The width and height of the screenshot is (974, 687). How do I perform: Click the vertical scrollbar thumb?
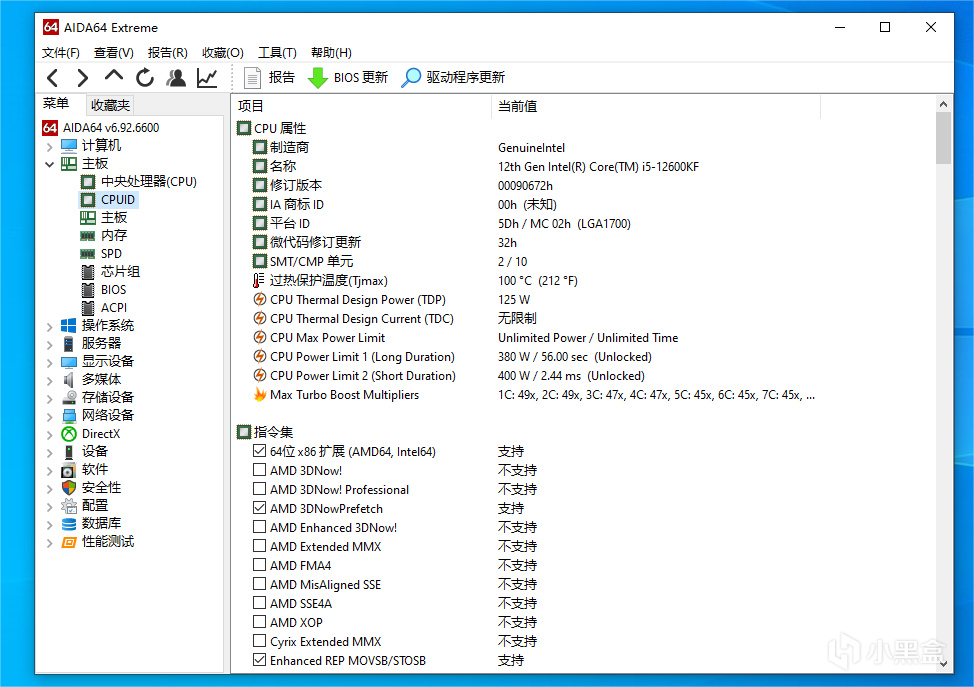(x=944, y=138)
